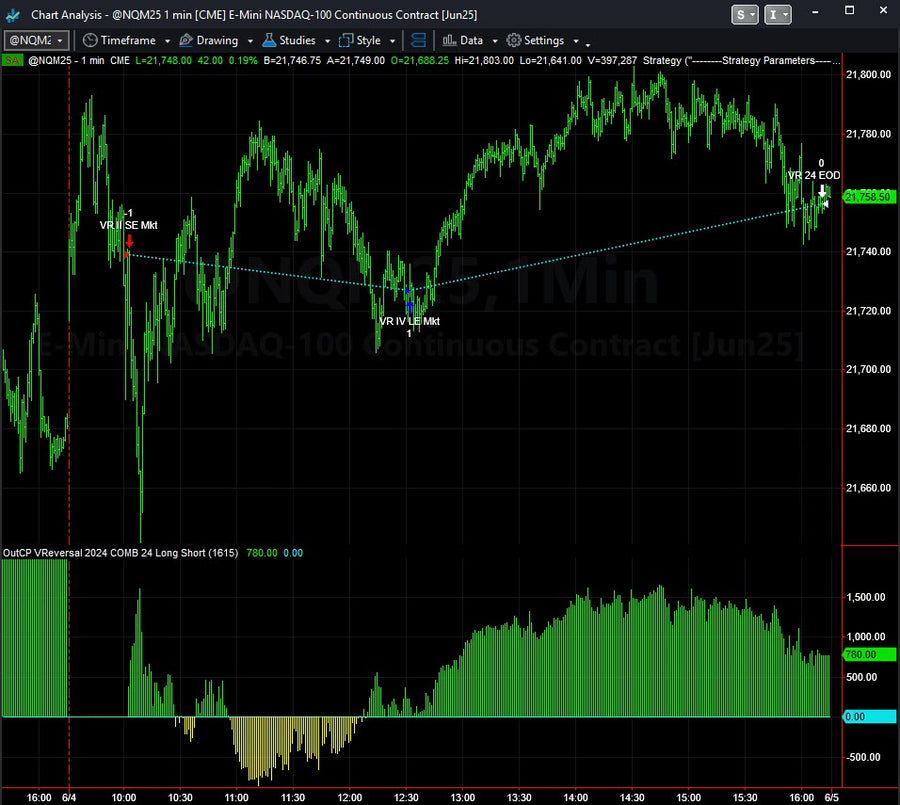Click the red SA strategy automation indicator

[x=11, y=60]
